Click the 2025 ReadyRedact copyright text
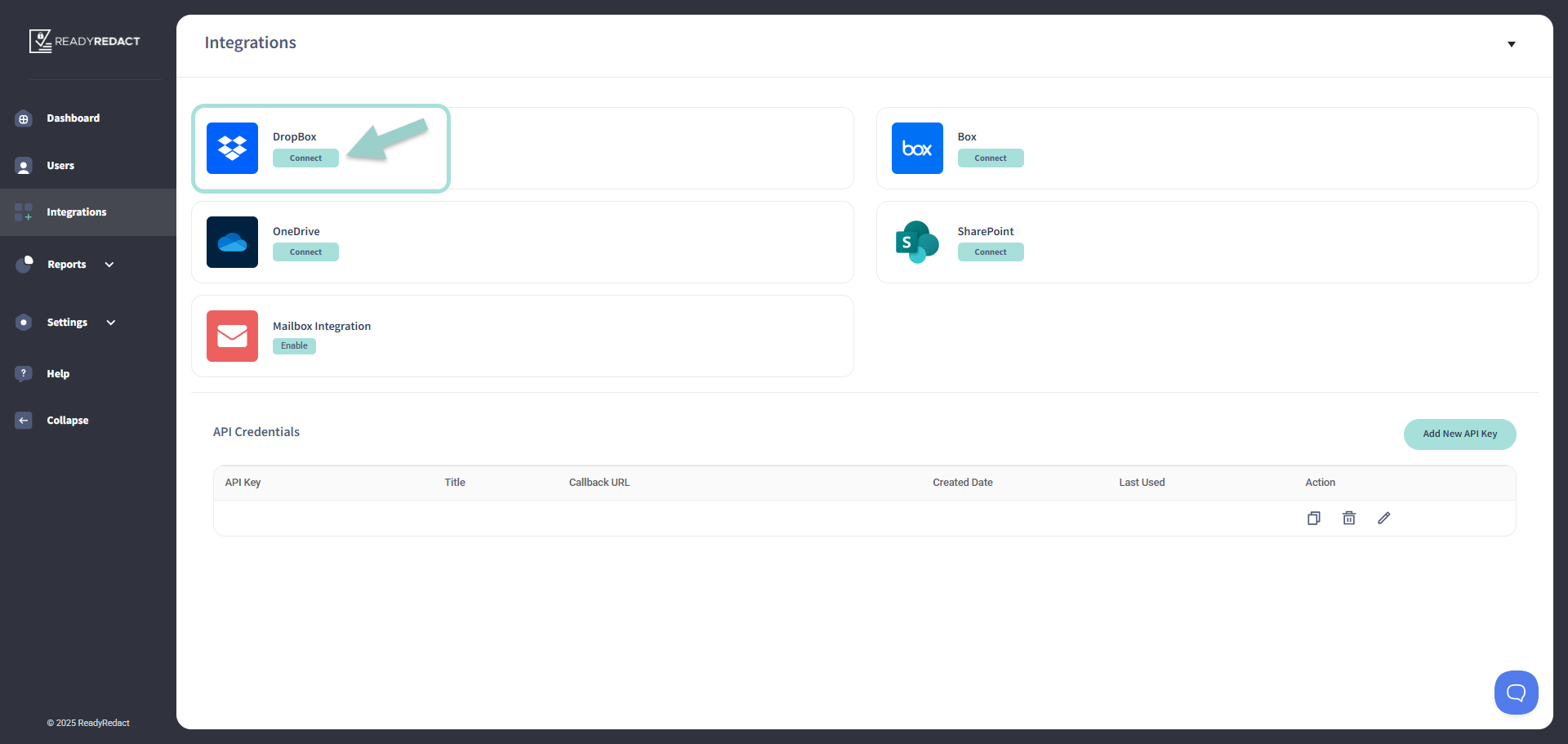 (88, 723)
